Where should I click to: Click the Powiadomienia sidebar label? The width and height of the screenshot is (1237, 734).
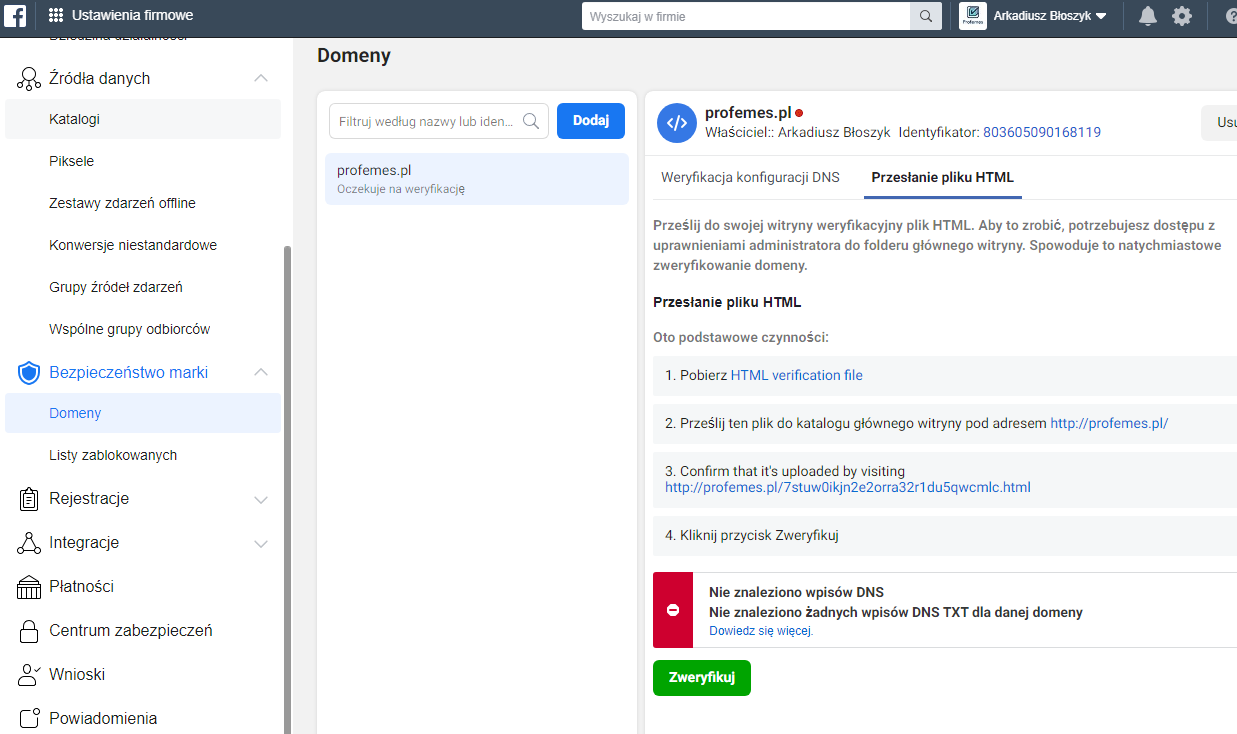pos(103,719)
